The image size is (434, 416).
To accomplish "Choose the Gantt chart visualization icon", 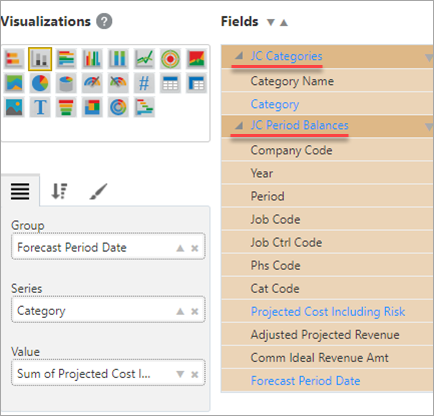I will tap(144, 107).
